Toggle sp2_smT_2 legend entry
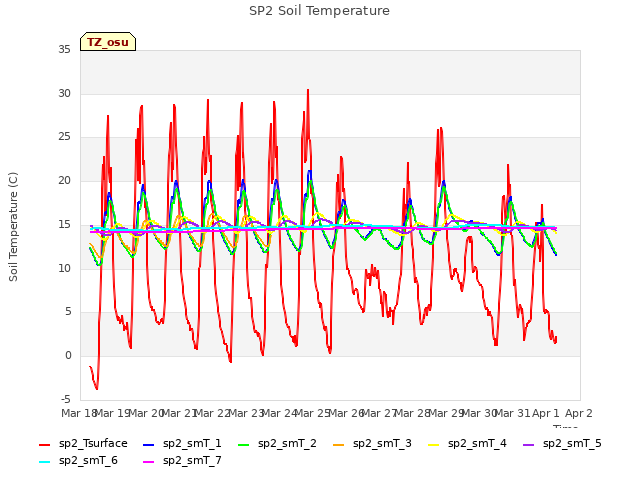 pyautogui.click(x=277, y=444)
